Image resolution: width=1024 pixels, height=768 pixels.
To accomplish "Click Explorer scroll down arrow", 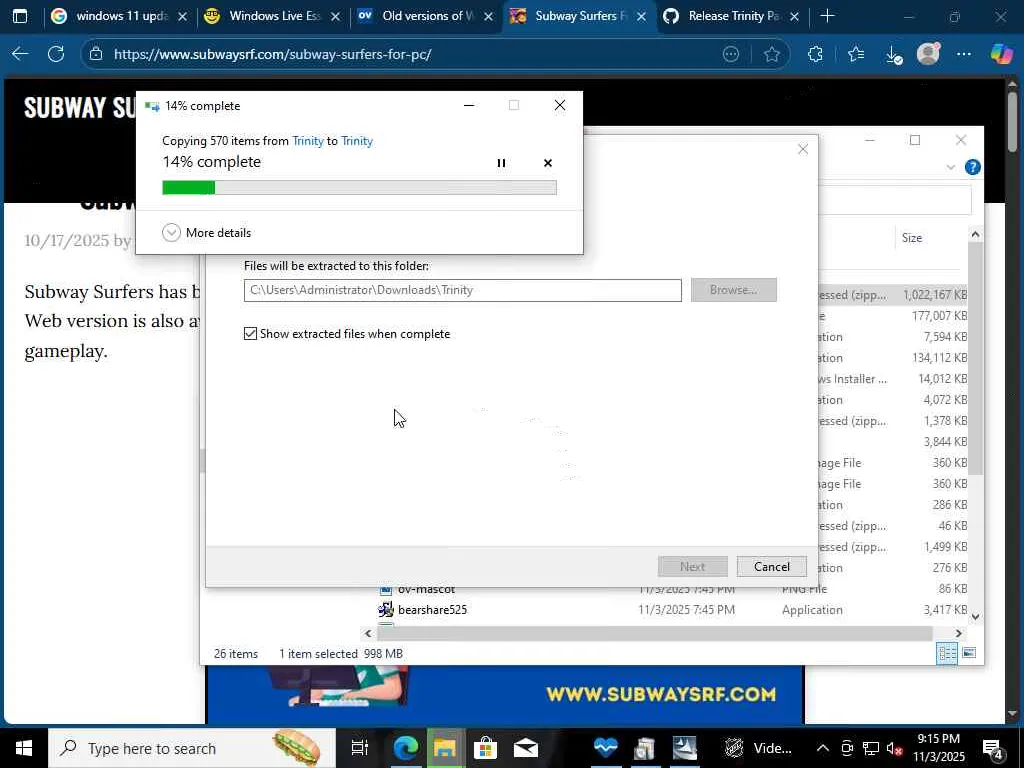I will click(975, 616).
